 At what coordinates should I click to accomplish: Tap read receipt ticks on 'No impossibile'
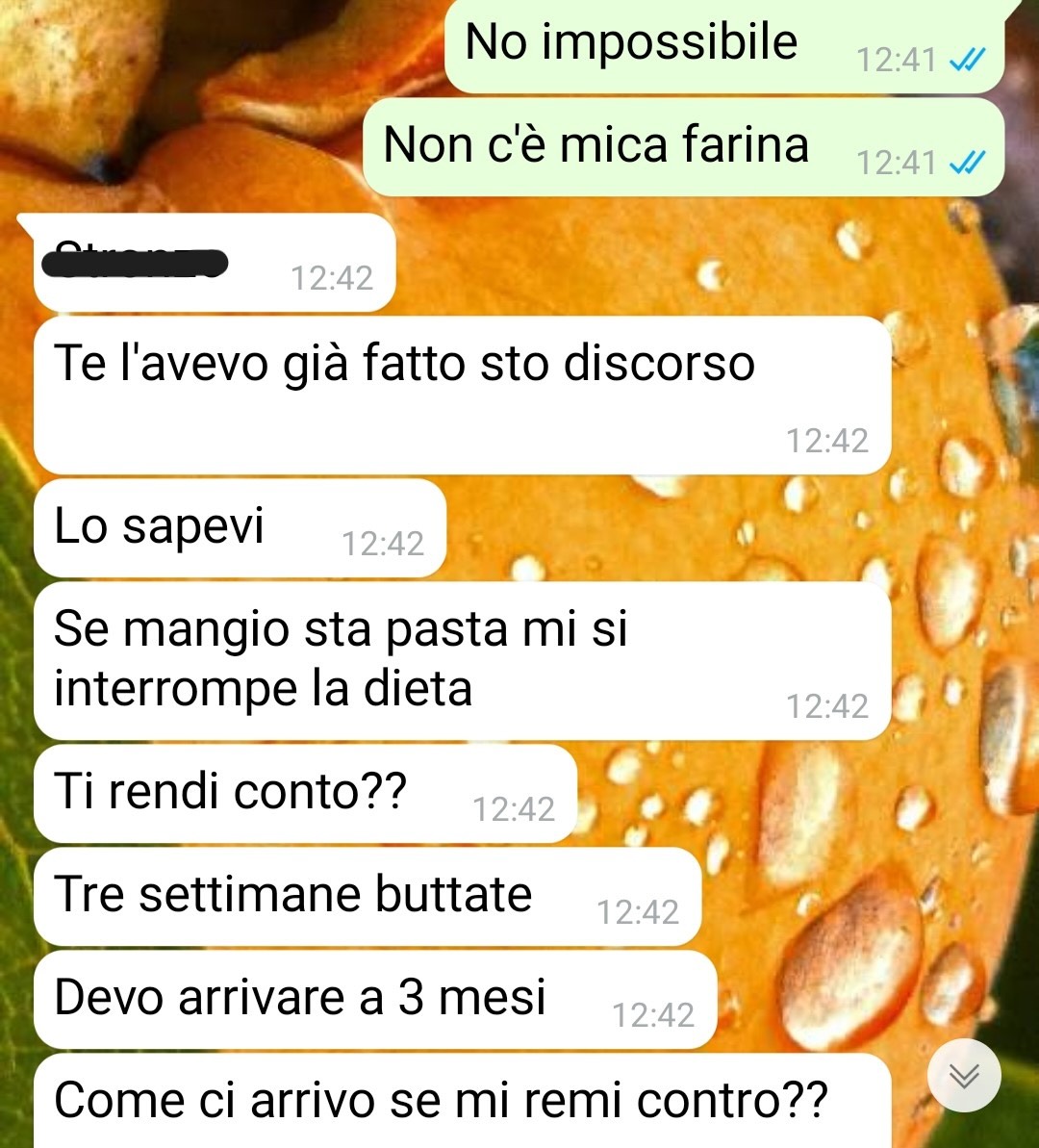967,60
